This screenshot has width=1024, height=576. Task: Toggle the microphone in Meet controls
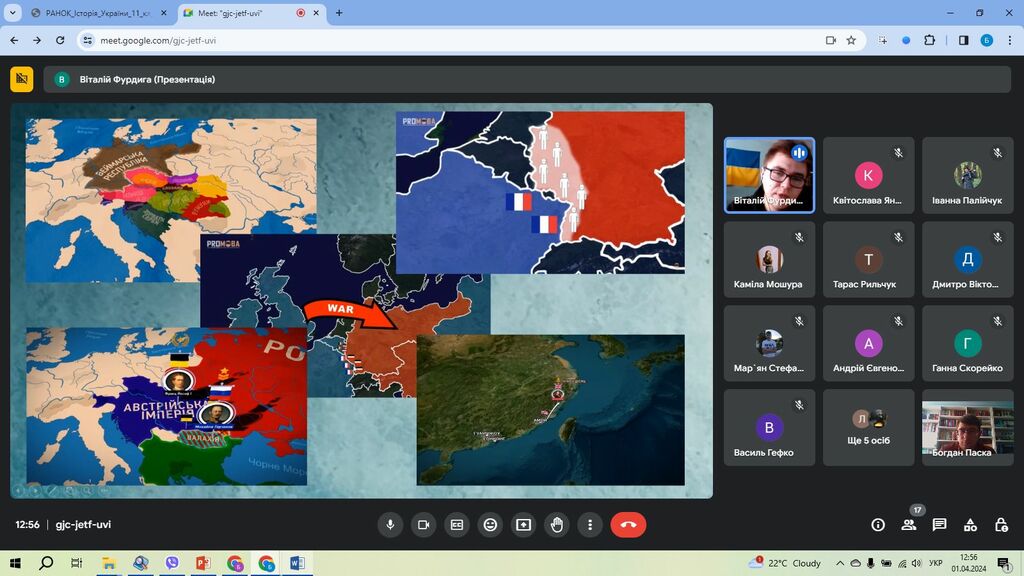click(x=390, y=525)
